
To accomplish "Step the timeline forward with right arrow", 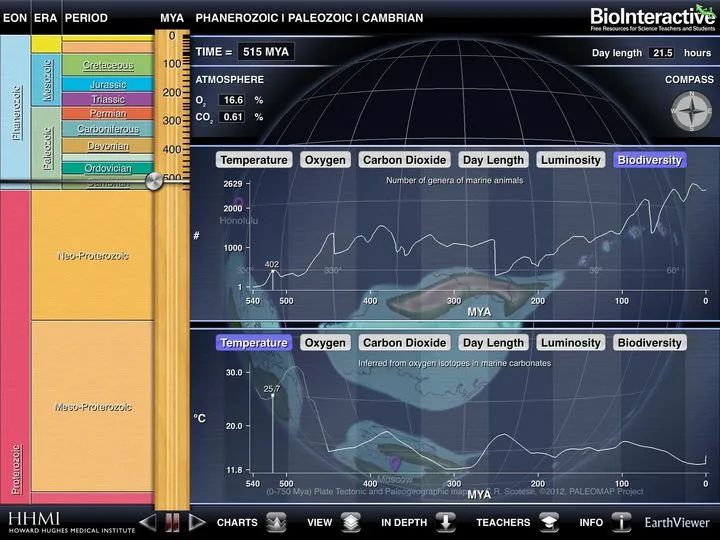I will click(197, 522).
